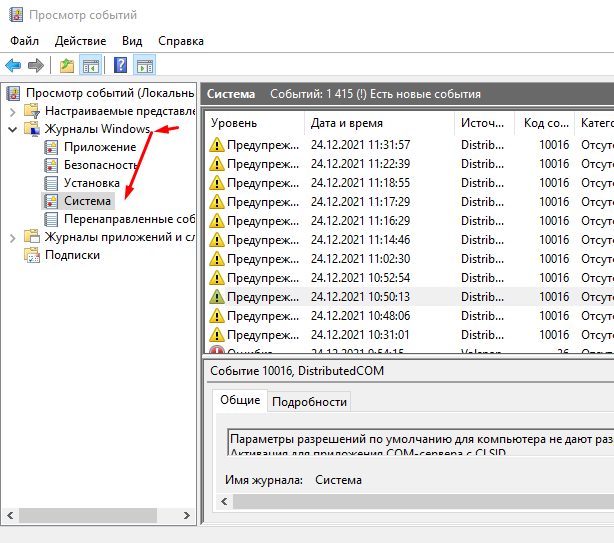Select Установка log in tree
Screen dimensions: 614x543
92,183
